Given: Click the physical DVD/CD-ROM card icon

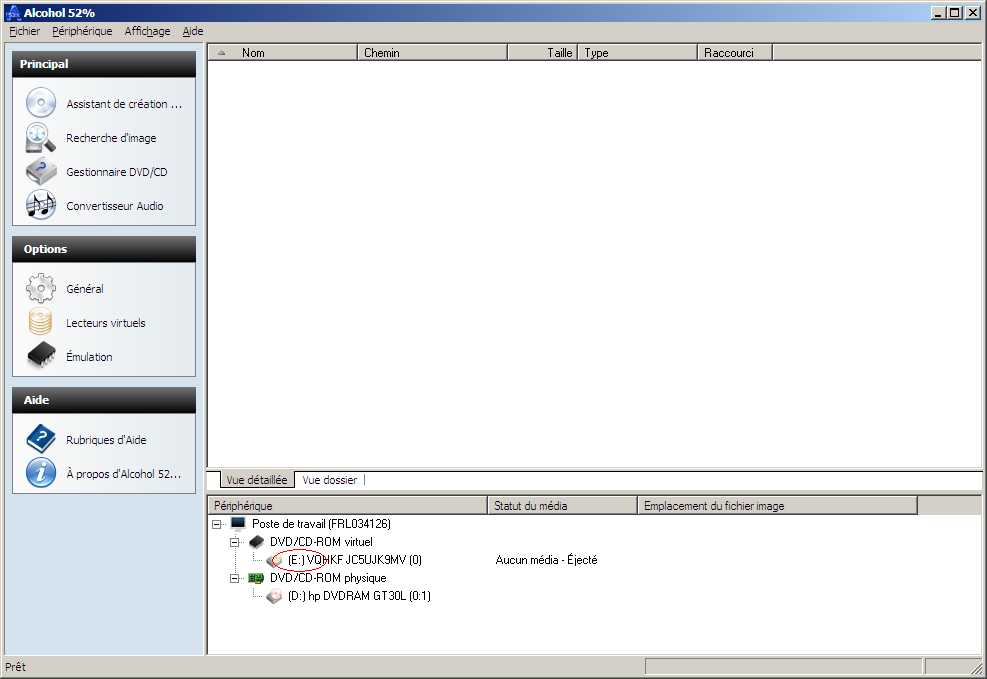Looking at the screenshot, I should pyautogui.click(x=256, y=578).
